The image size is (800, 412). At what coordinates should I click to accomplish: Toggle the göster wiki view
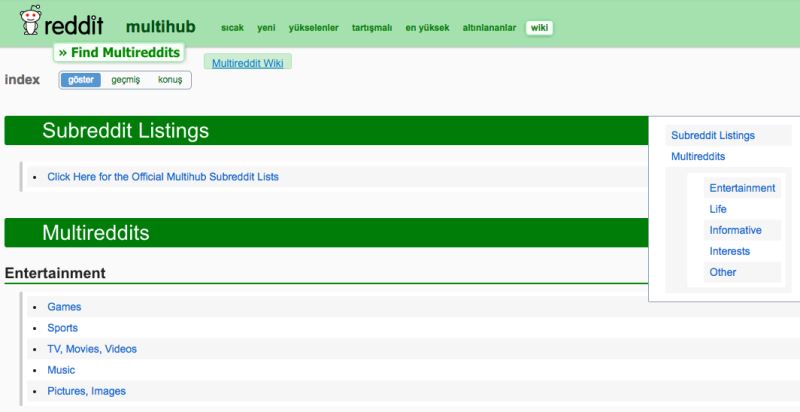click(x=80, y=80)
